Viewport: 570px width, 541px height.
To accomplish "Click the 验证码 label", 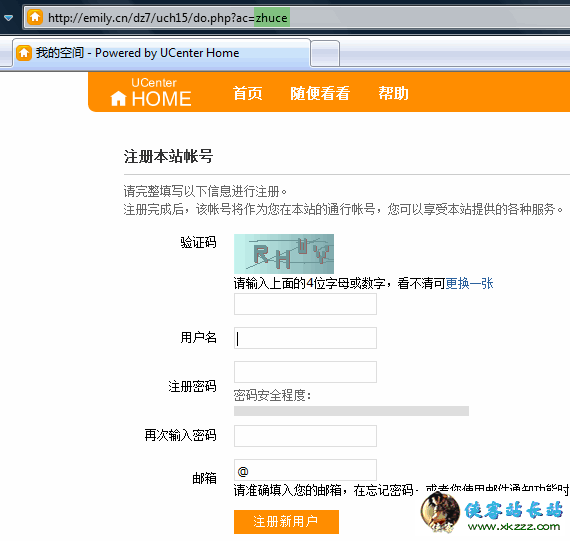I will point(198,242).
